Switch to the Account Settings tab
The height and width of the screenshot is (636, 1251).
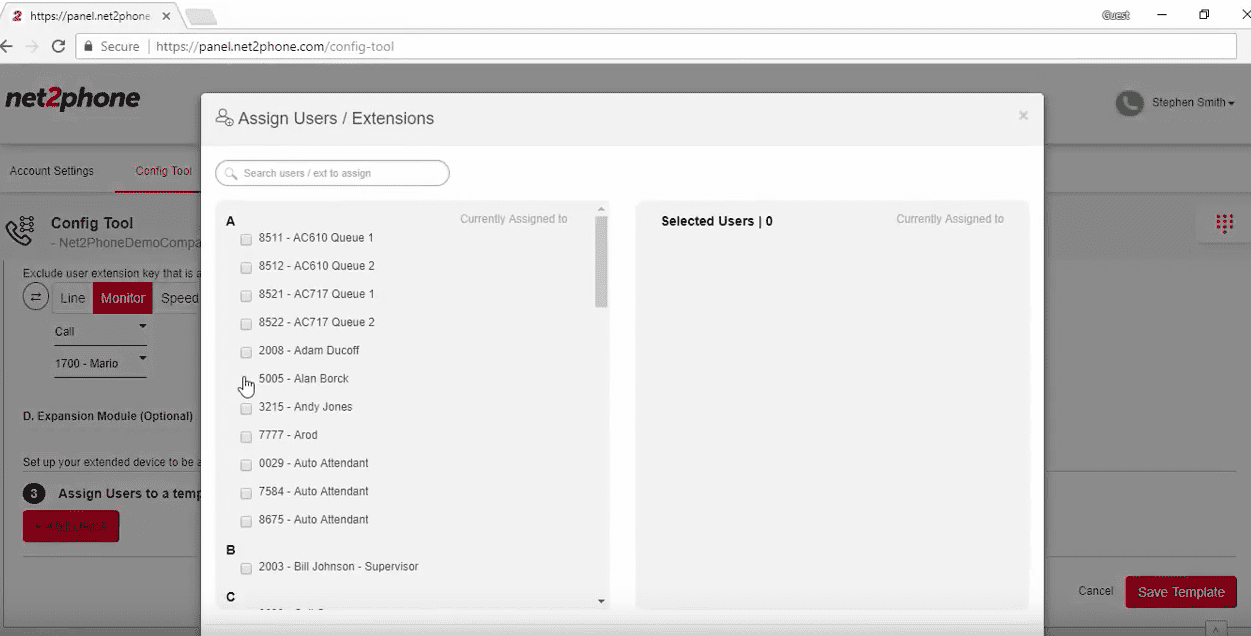(52, 171)
